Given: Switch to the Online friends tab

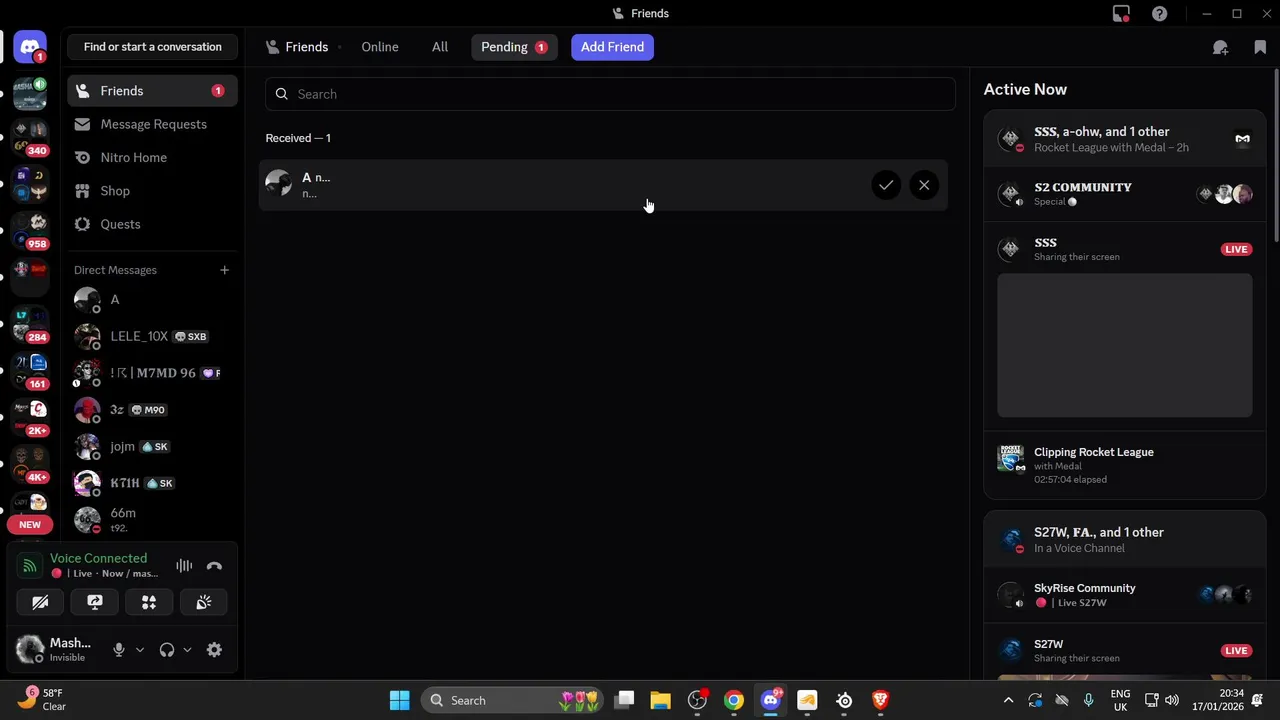Looking at the screenshot, I should click(x=380, y=47).
